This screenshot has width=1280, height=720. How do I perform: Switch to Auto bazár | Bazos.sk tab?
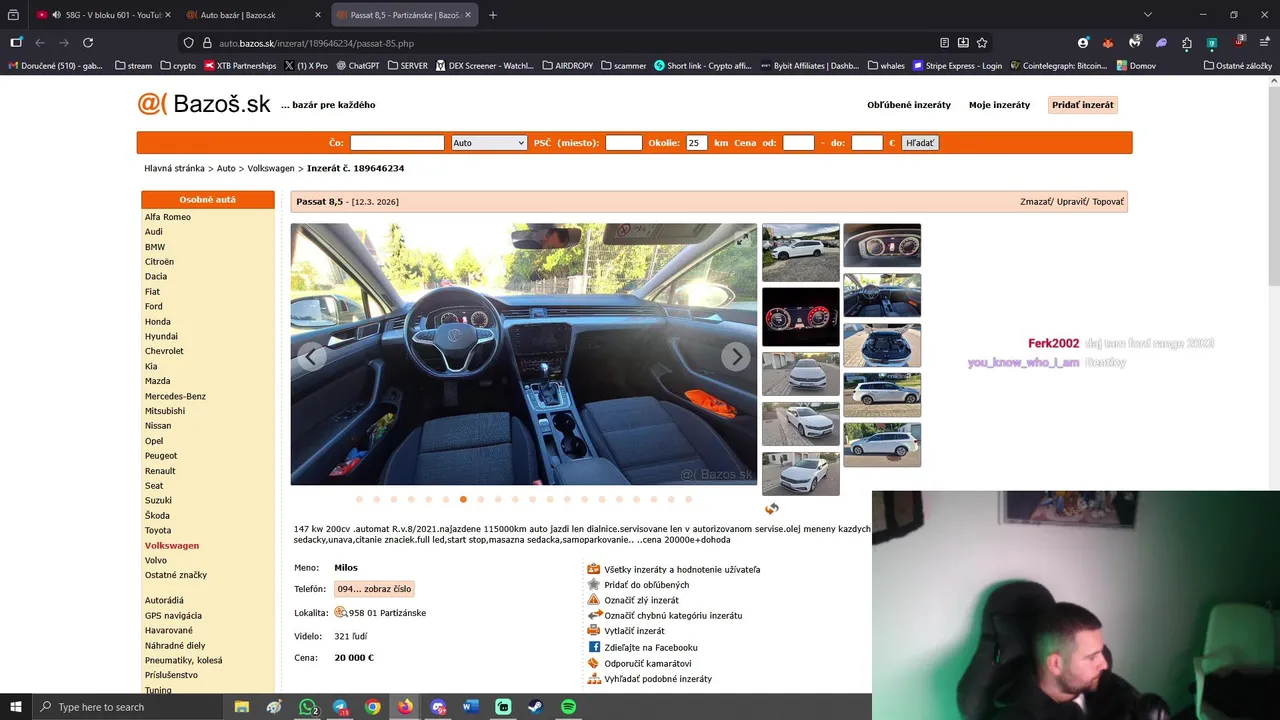point(252,15)
